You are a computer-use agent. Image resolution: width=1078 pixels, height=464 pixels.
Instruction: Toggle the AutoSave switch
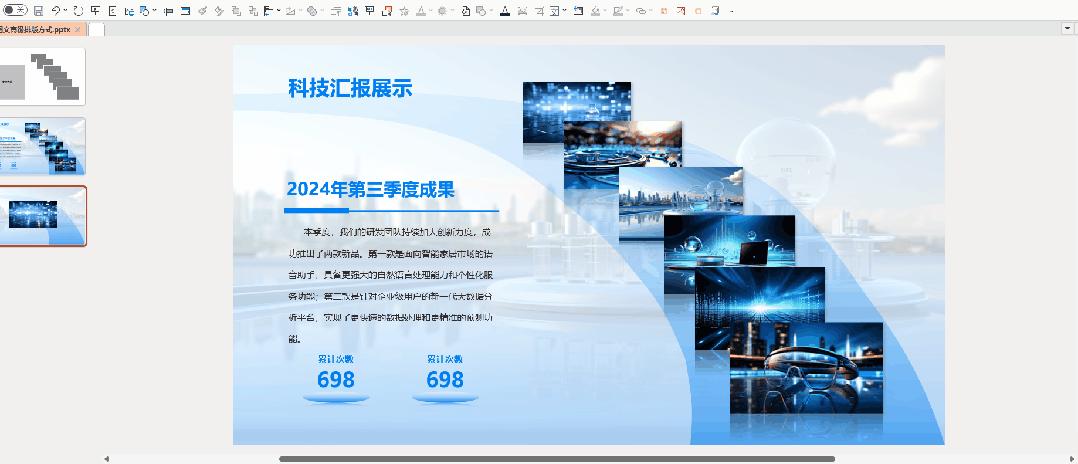(x=15, y=10)
